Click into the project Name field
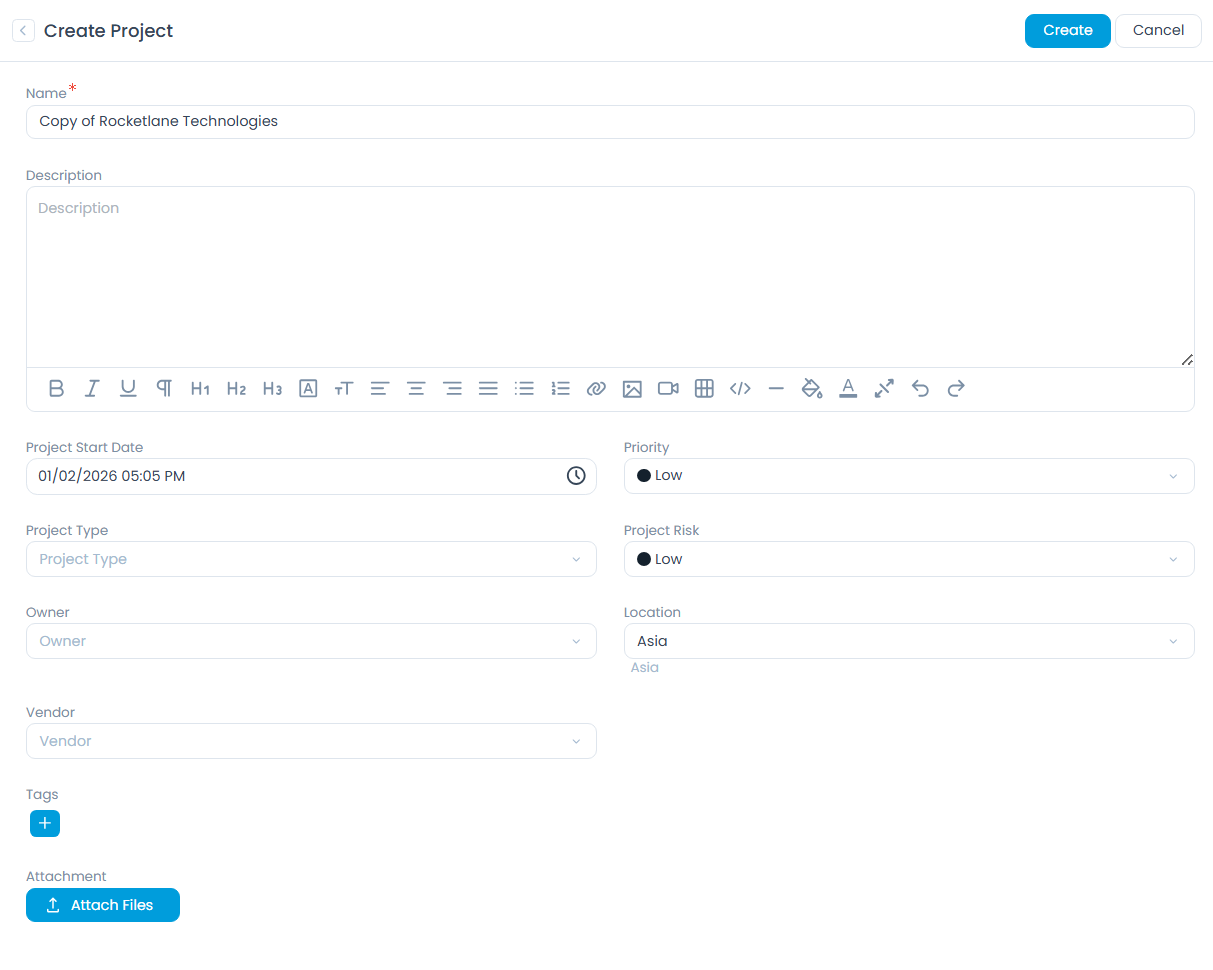This screenshot has height=970, width=1213. 609,121
